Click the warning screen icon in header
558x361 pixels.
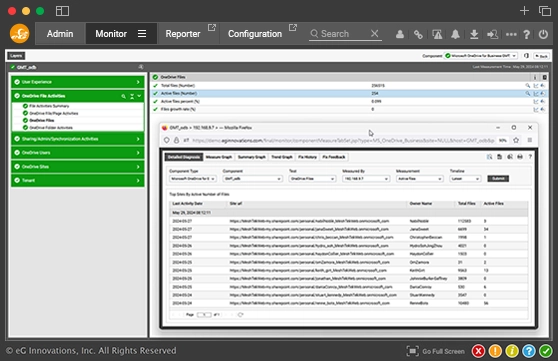point(437,34)
